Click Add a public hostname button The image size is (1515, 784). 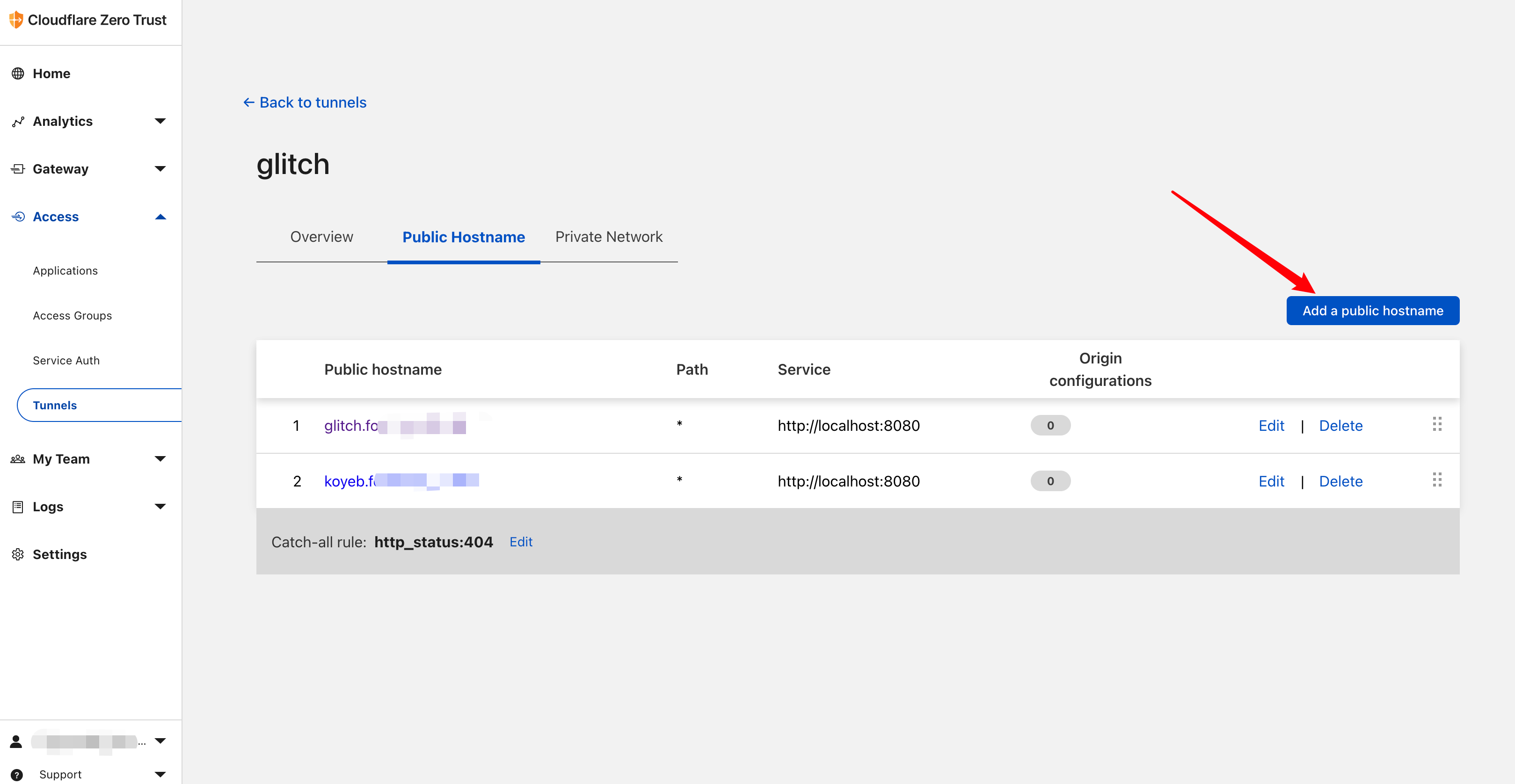click(1373, 311)
